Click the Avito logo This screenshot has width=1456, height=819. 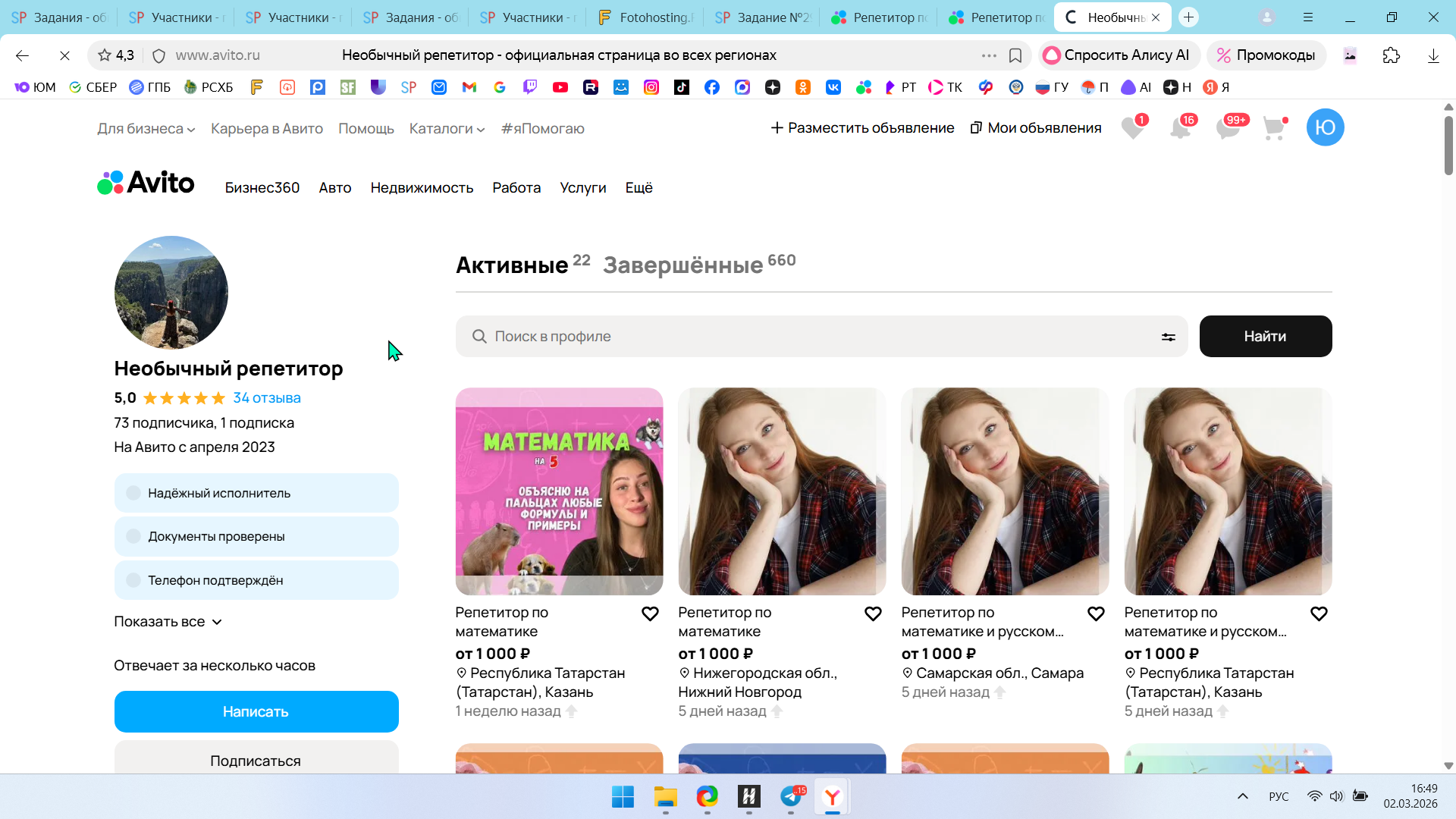[x=146, y=183]
